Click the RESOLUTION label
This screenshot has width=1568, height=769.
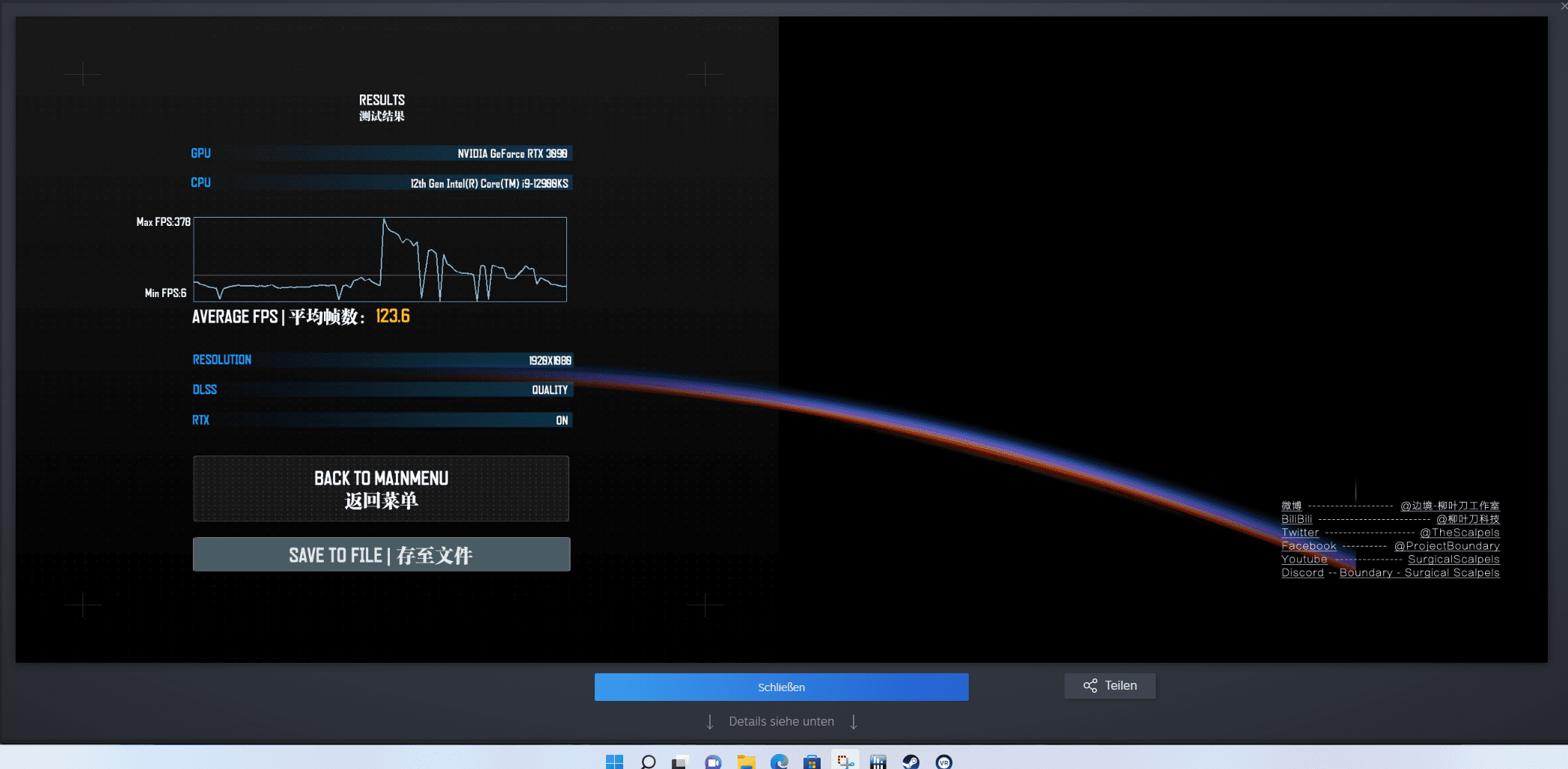coord(222,360)
